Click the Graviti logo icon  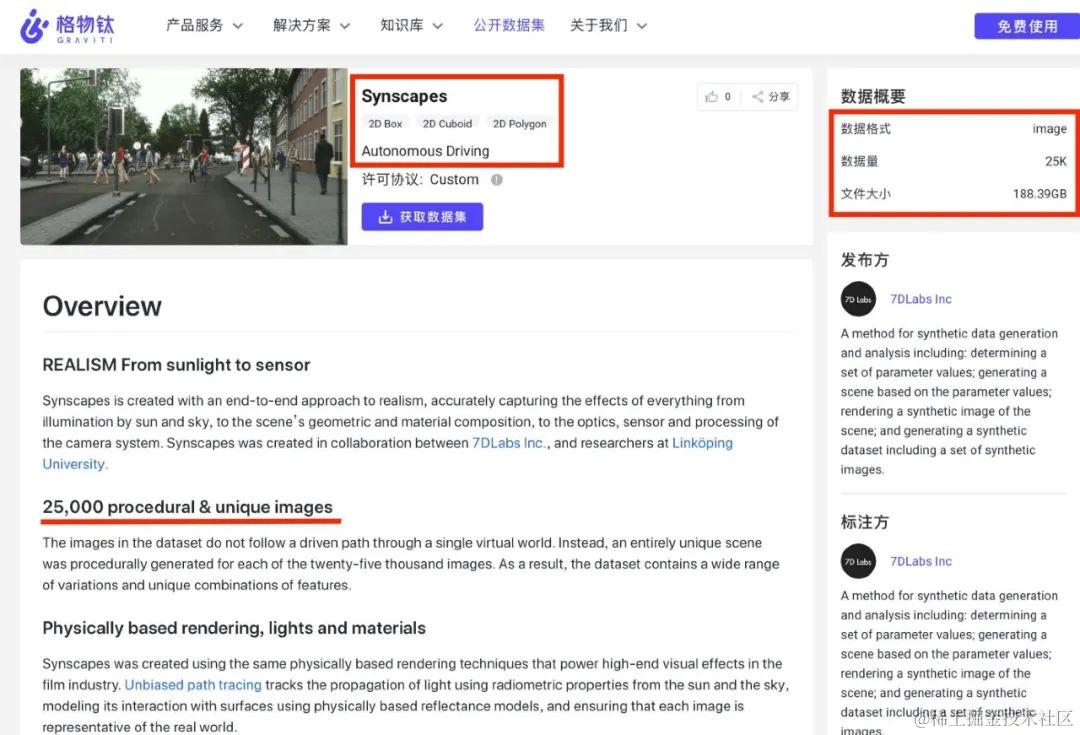pos(34,26)
